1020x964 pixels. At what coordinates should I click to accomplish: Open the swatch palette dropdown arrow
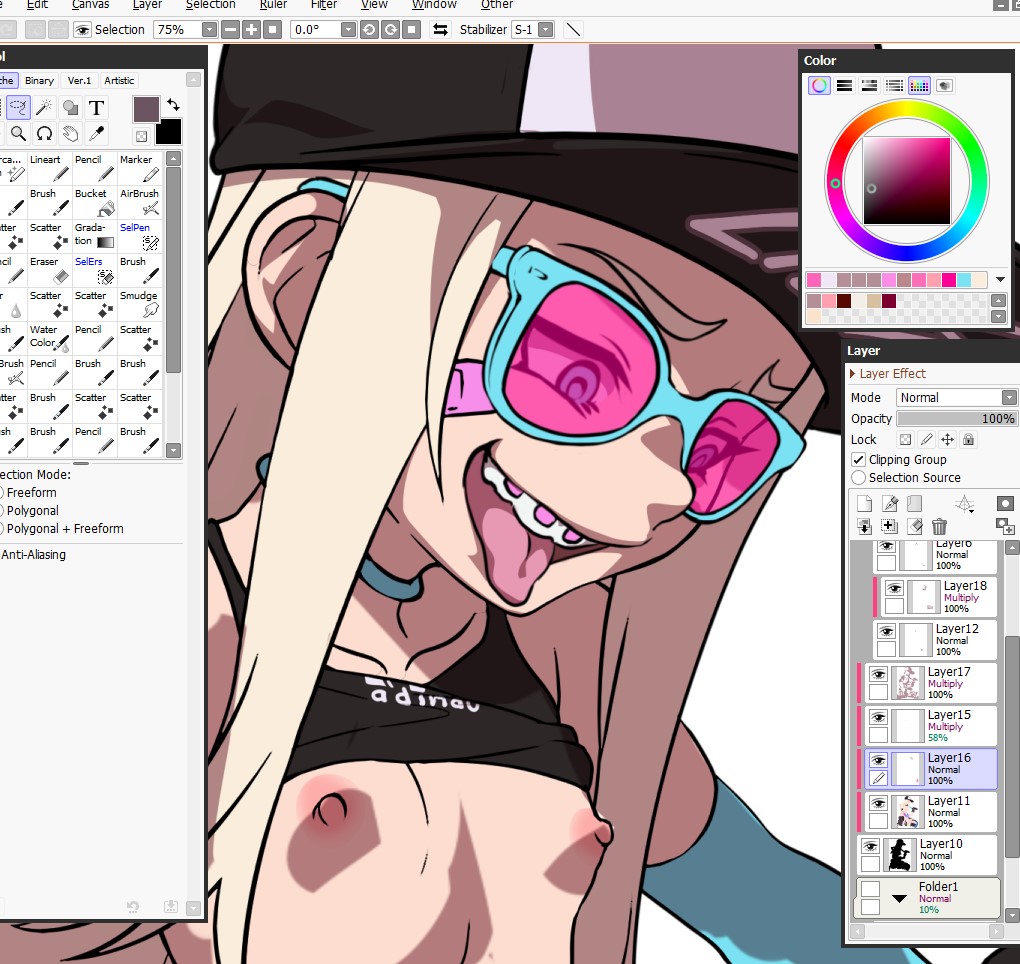(1000, 279)
